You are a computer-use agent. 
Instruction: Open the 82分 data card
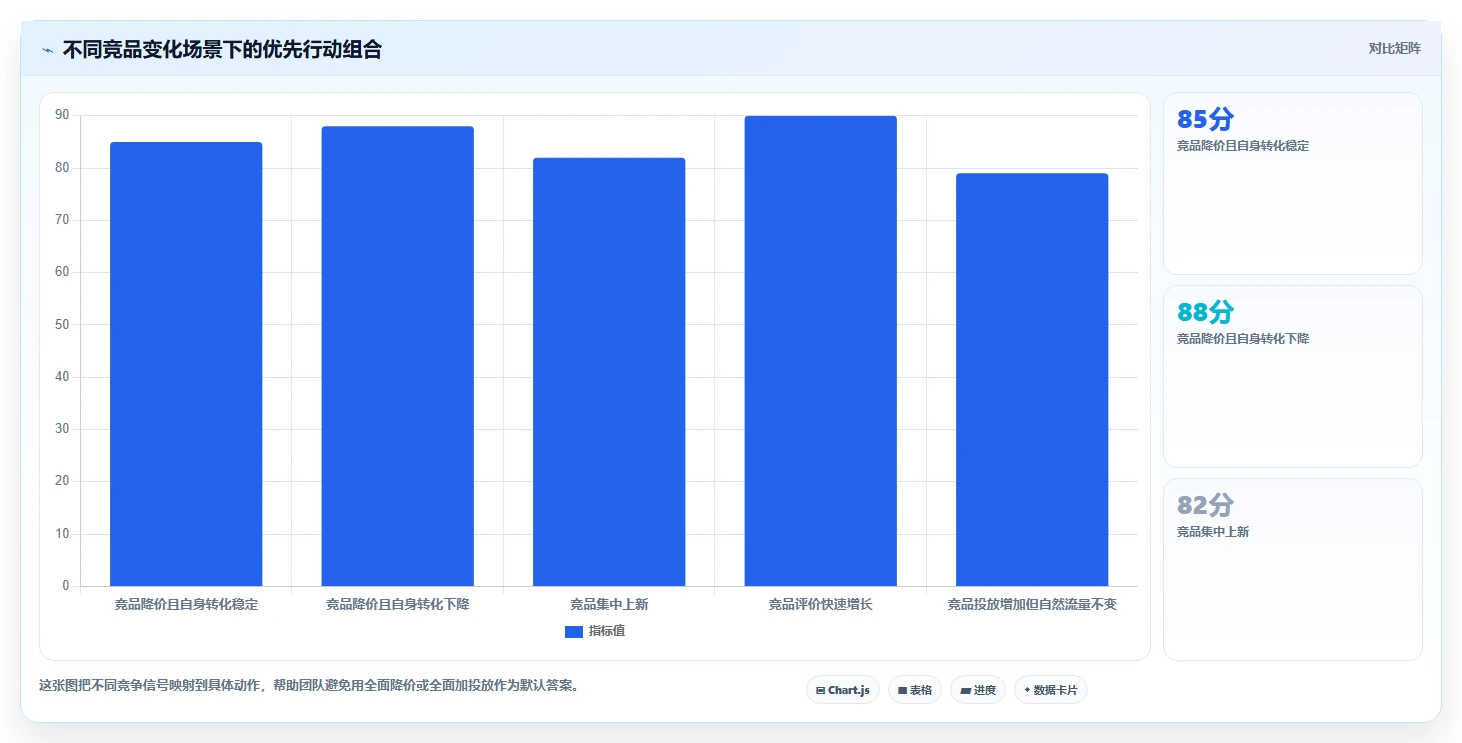(x=1293, y=570)
